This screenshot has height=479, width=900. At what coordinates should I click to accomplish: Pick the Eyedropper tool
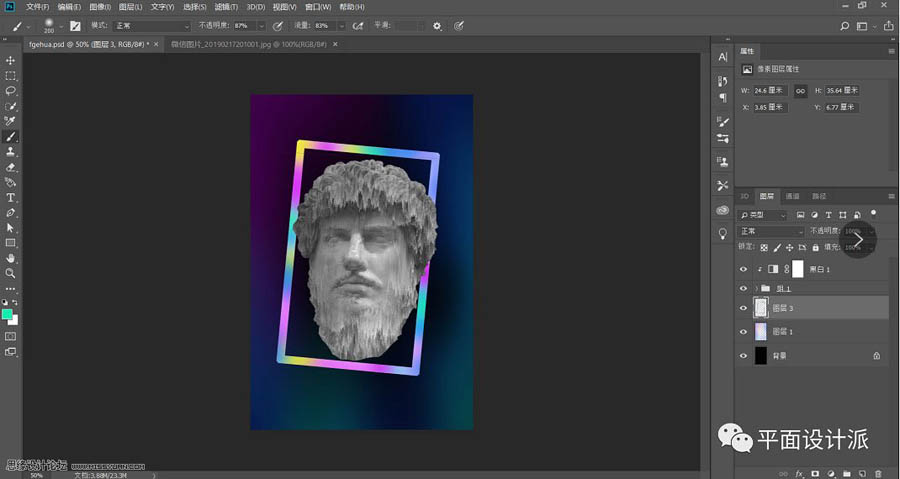click(11, 121)
